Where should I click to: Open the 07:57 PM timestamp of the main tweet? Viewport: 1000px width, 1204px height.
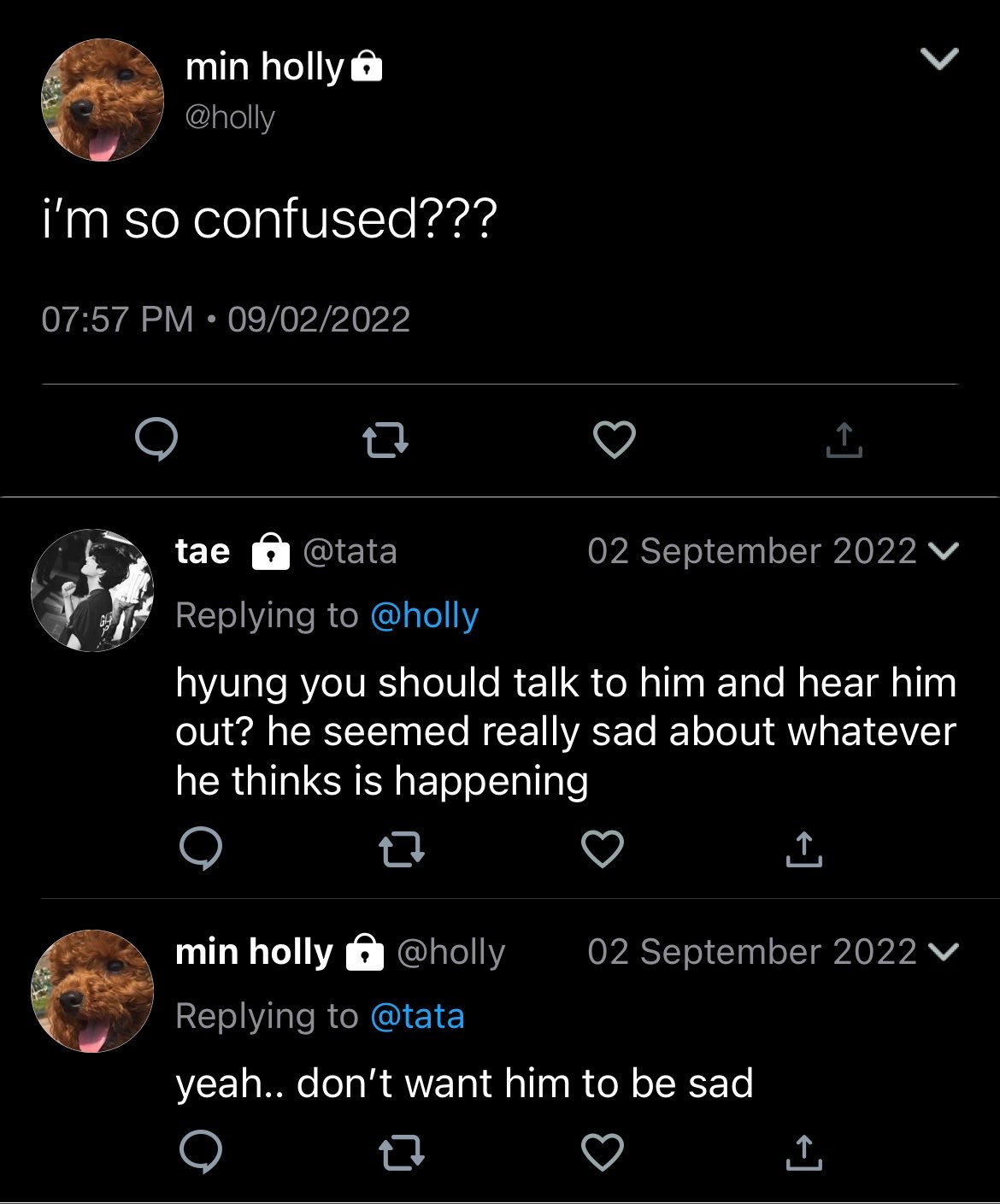pos(118,320)
